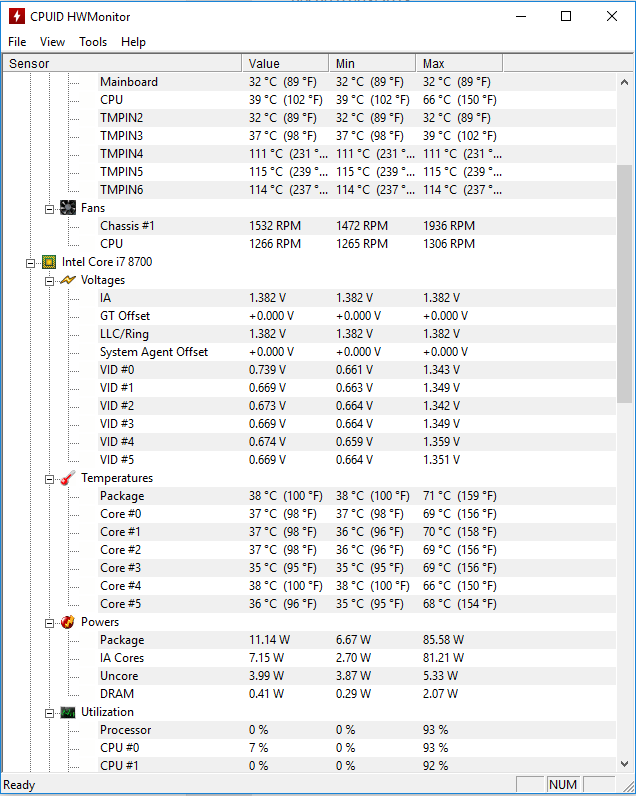Click the Temperatures thermometer icon

(68, 478)
